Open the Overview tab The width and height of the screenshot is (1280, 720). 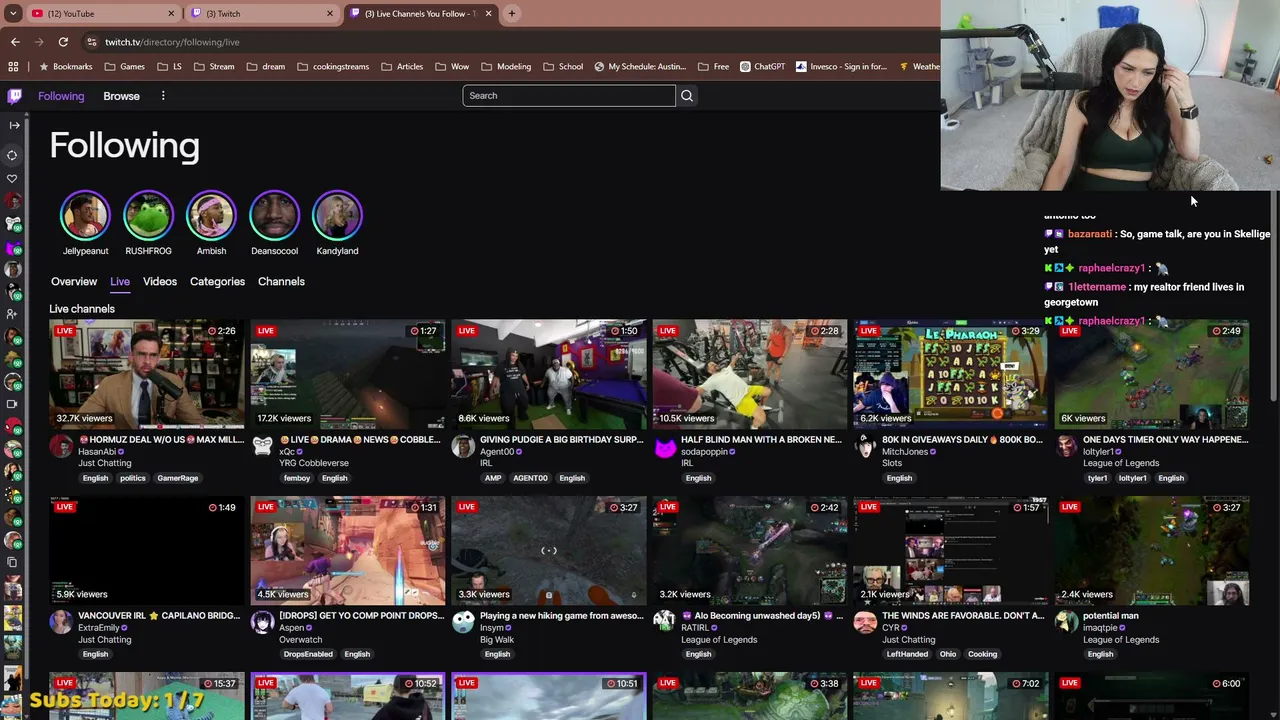click(x=74, y=282)
